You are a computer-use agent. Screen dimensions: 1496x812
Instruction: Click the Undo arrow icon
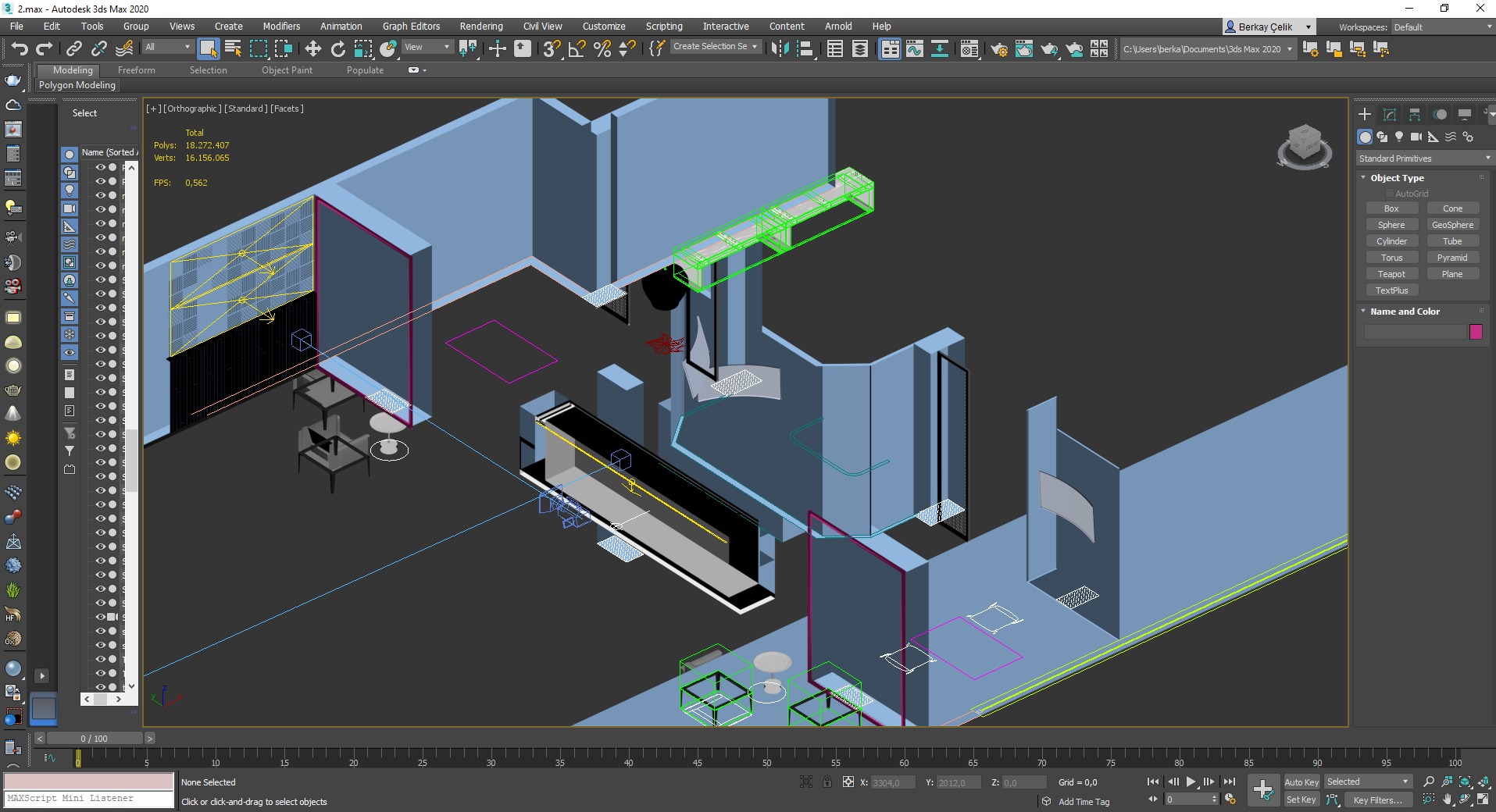(x=19, y=49)
